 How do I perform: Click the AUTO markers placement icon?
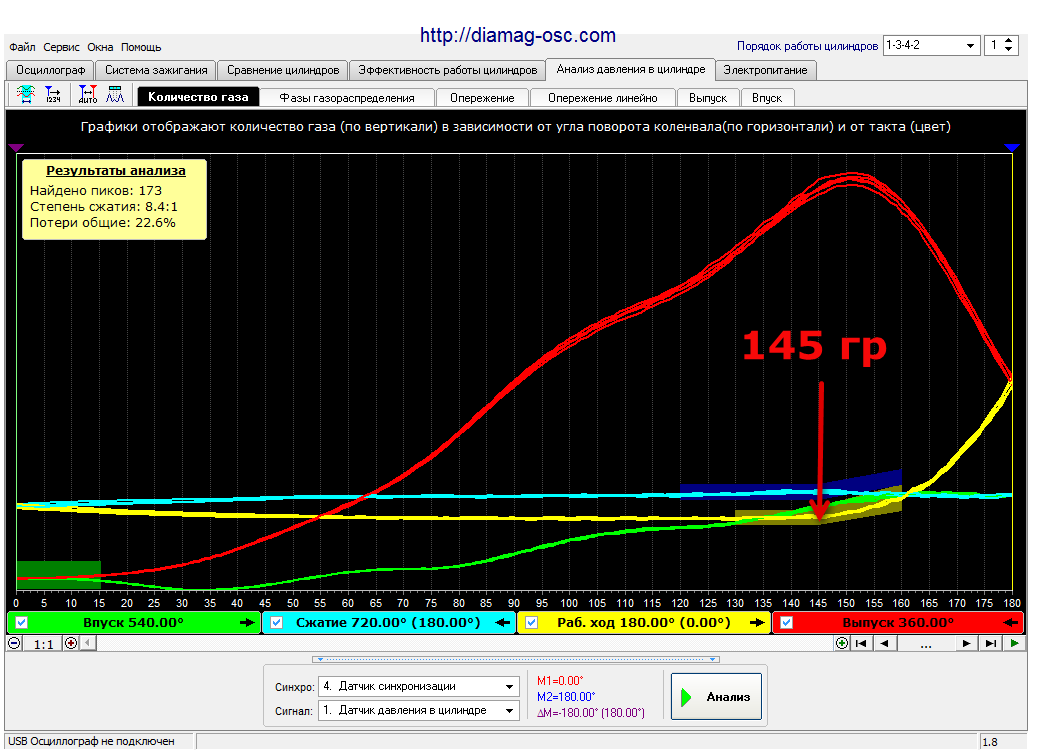[88, 95]
